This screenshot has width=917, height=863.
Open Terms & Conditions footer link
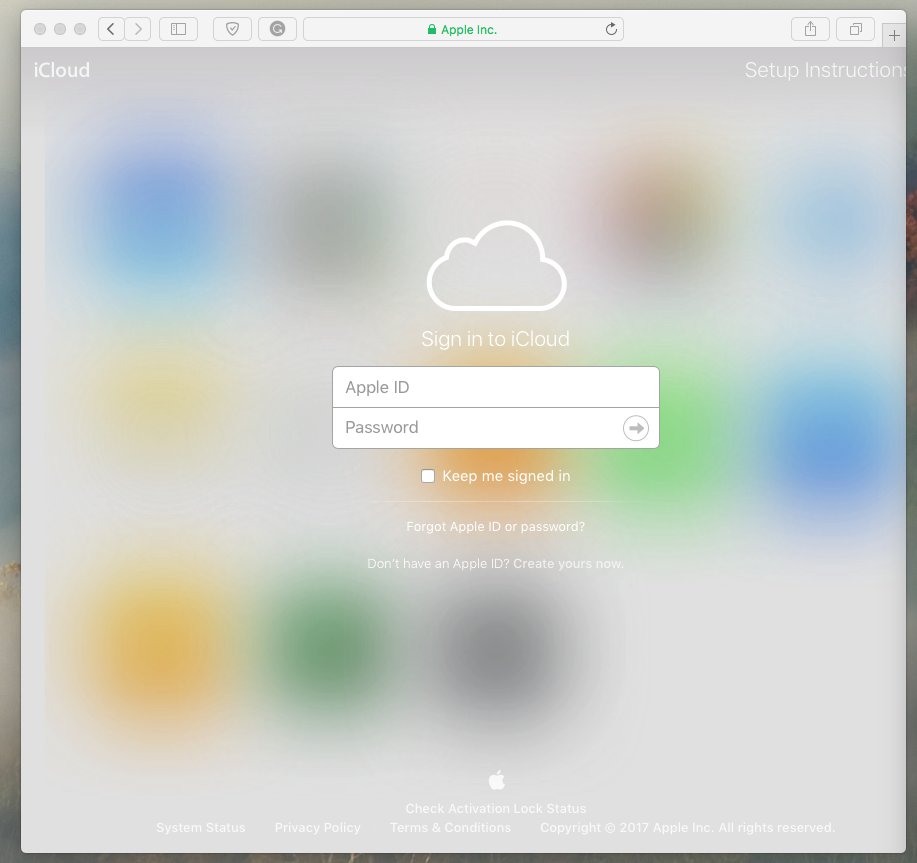pyautogui.click(x=450, y=828)
